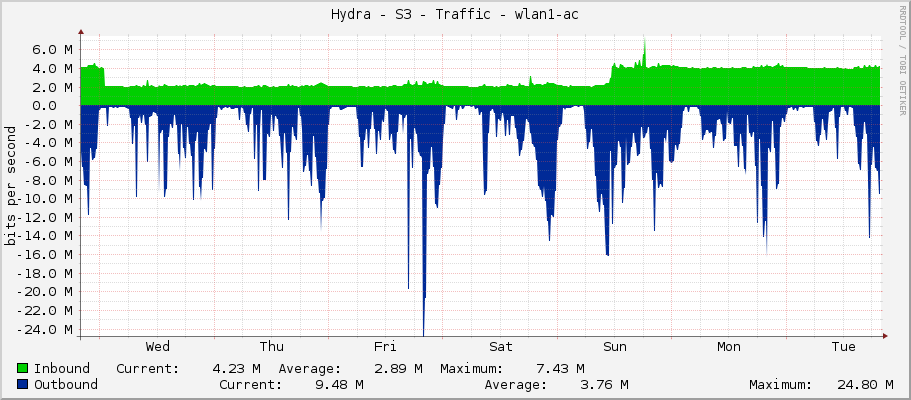Viewport: 911px width, 400px height.
Task: Click the '-16.0 M' y-axis label
Action: [45, 255]
